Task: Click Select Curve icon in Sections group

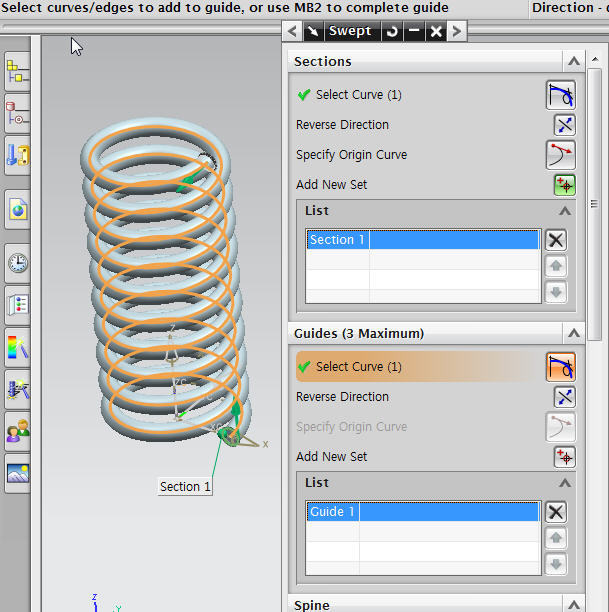Action: click(x=560, y=95)
